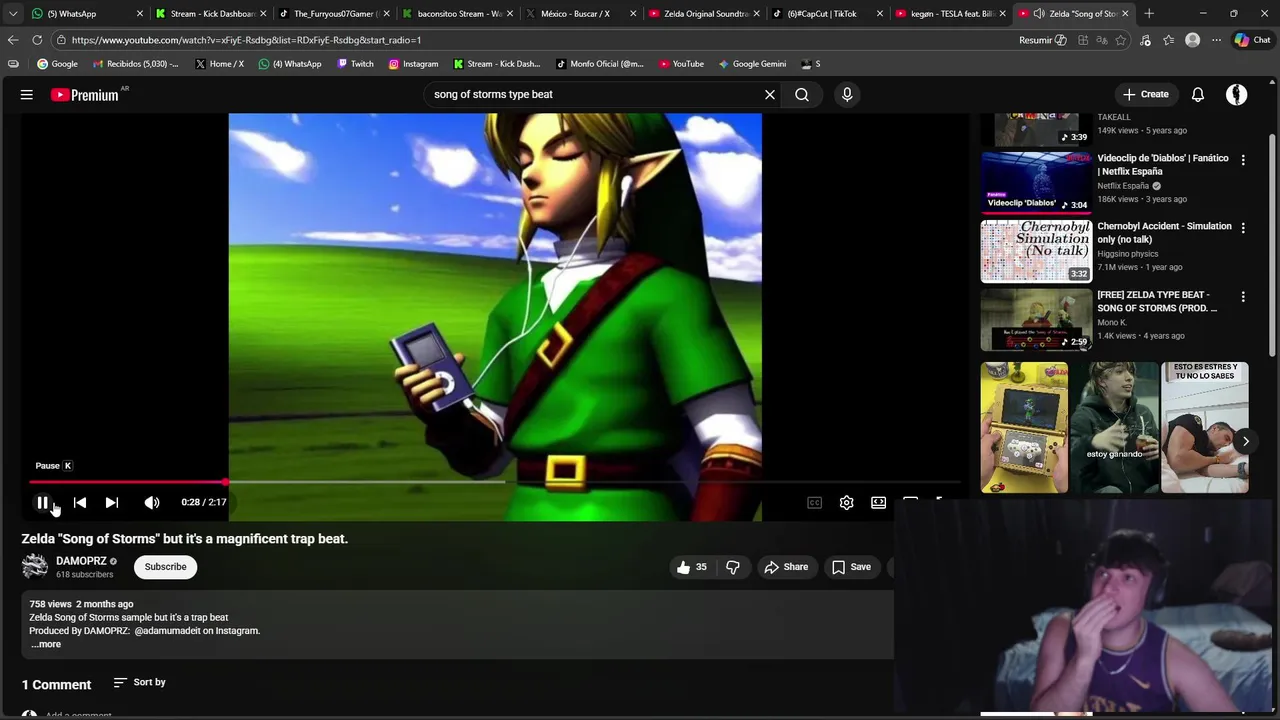Mute the video volume speaker icon
1280x720 pixels.
[x=152, y=502]
